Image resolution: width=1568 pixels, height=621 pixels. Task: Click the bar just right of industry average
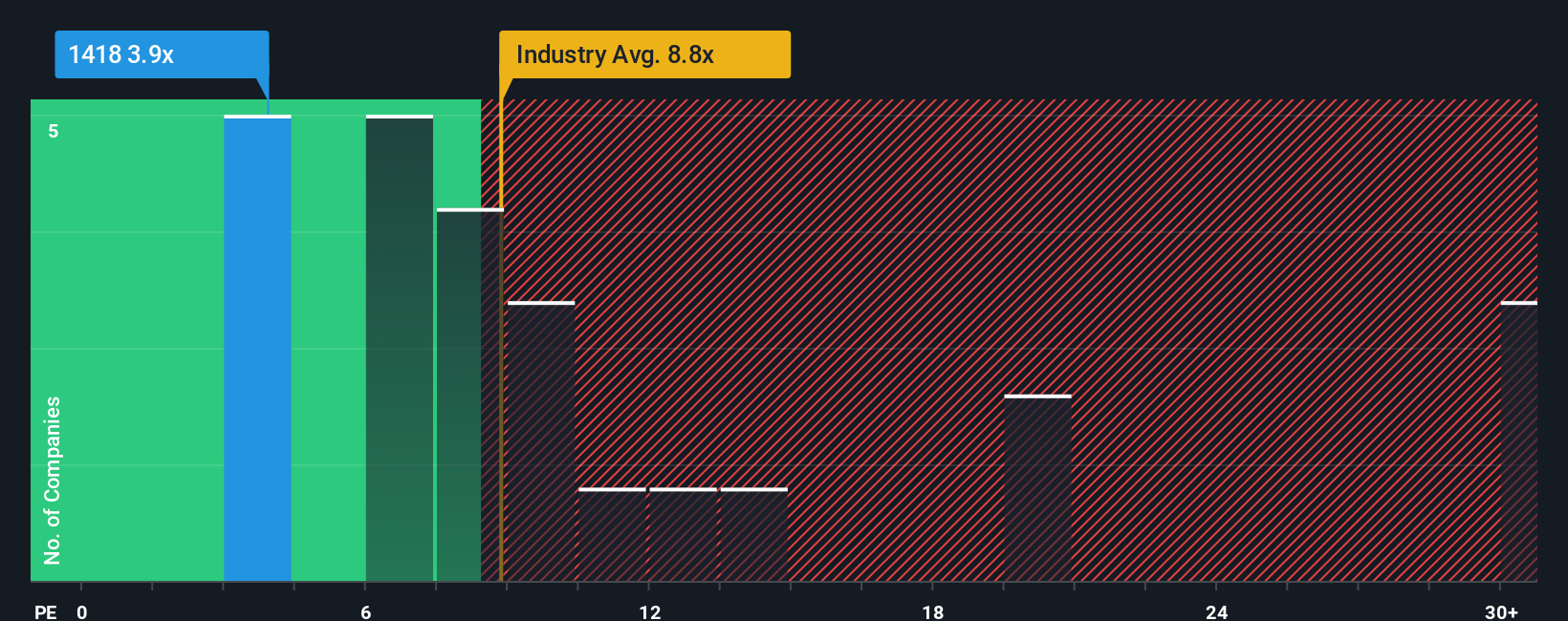pyautogui.click(x=541, y=441)
